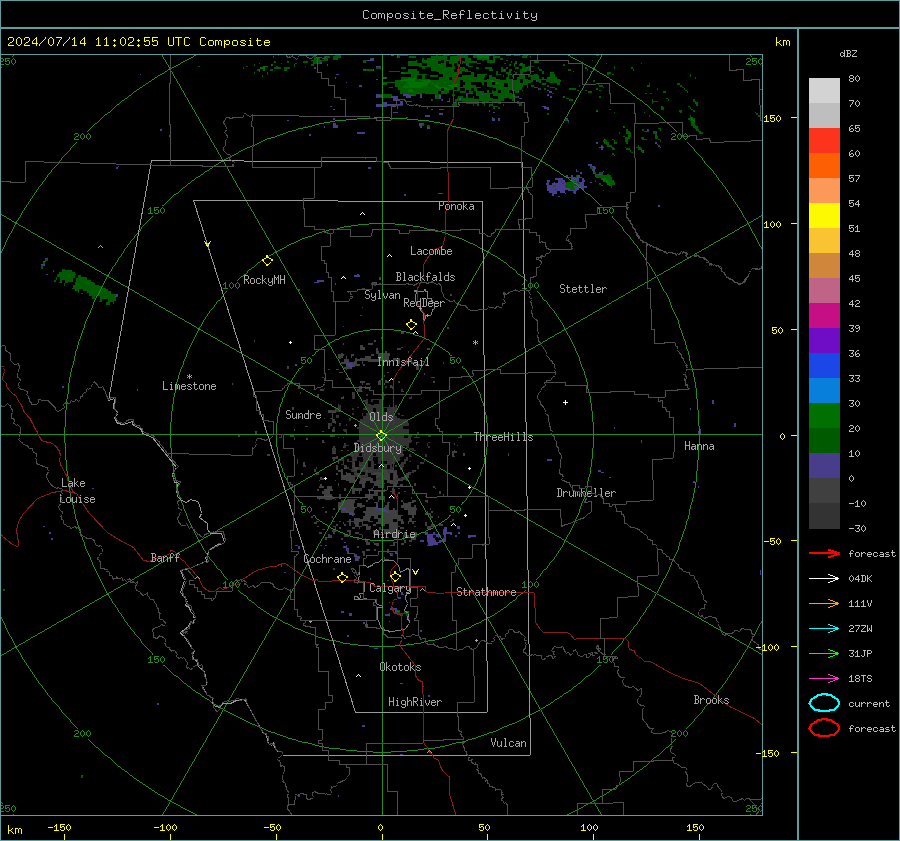Click the asterisk marker above Limestone
This screenshot has height=841, width=900.
coord(189,377)
